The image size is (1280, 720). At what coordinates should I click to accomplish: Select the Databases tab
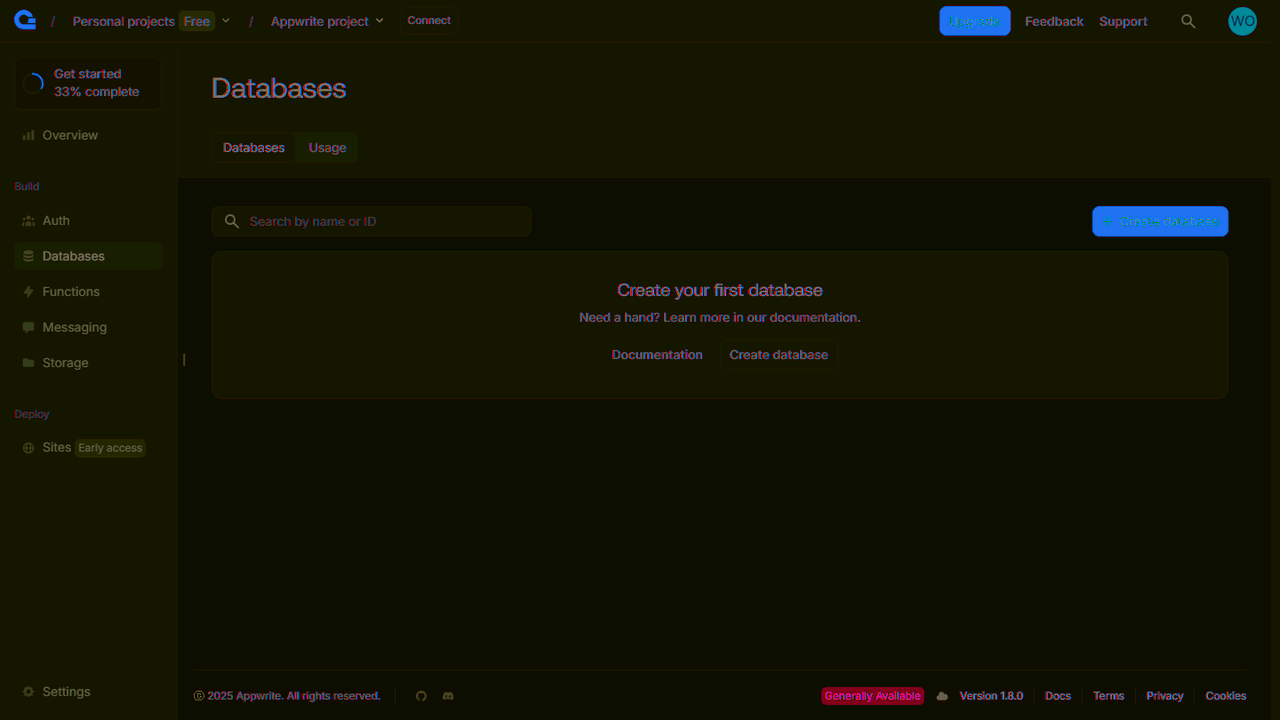point(253,147)
